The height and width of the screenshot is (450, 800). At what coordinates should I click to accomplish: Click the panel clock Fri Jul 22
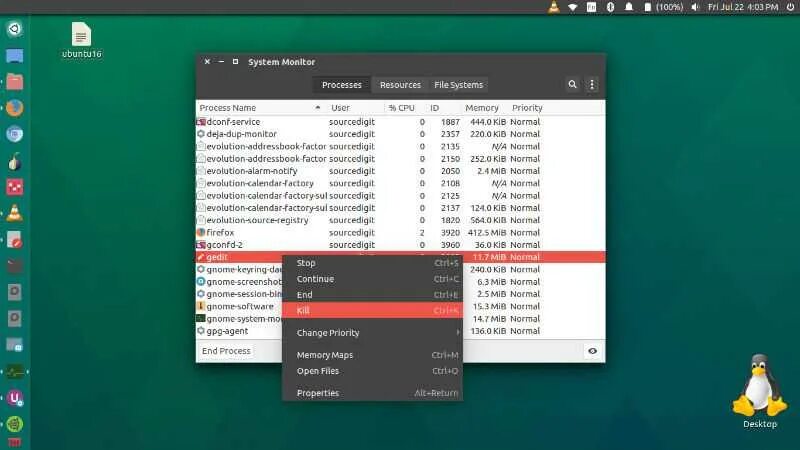(743, 7)
